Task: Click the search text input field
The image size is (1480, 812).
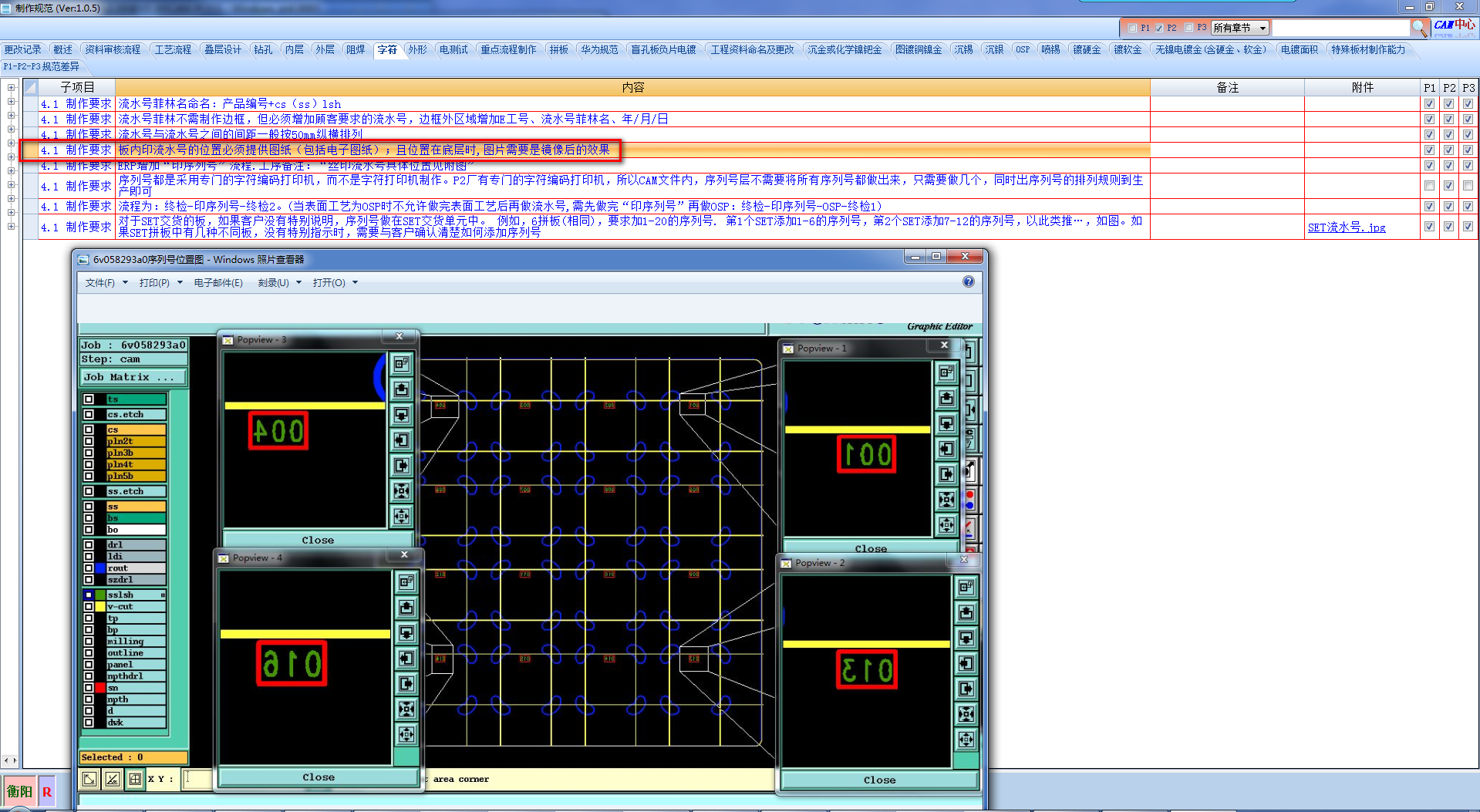Action: pos(1340,28)
